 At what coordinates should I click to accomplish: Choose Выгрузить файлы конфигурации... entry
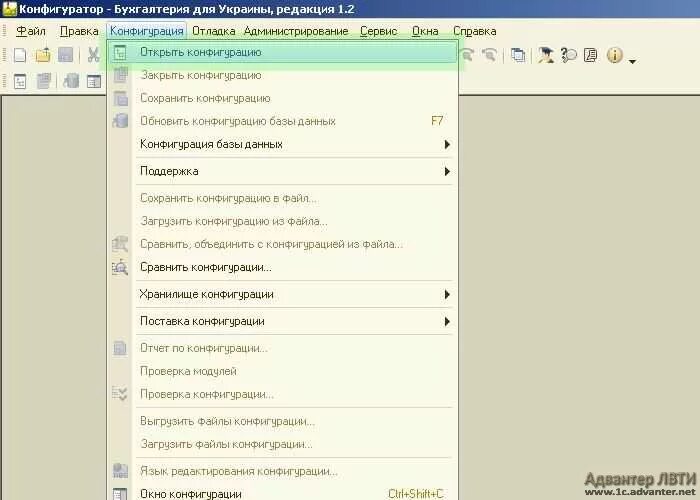(283, 421)
